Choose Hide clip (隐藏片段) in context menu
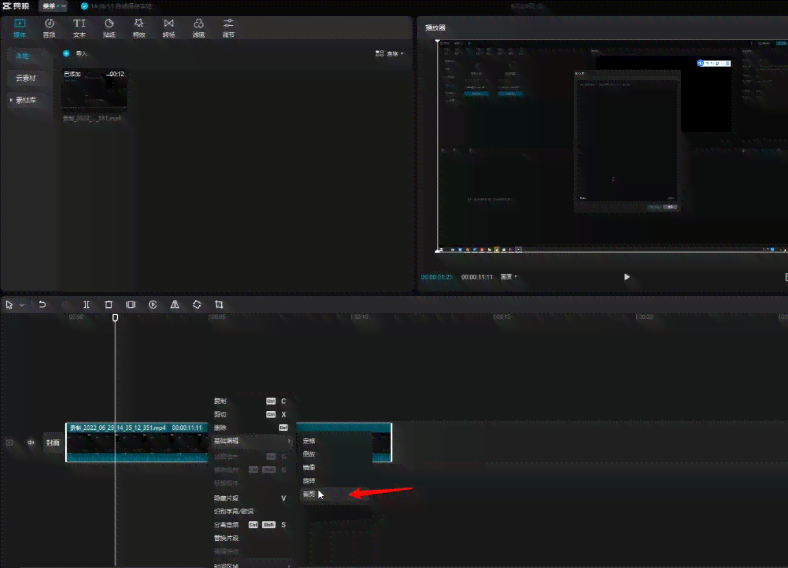The height and width of the screenshot is (568, 788). point(250,498)
